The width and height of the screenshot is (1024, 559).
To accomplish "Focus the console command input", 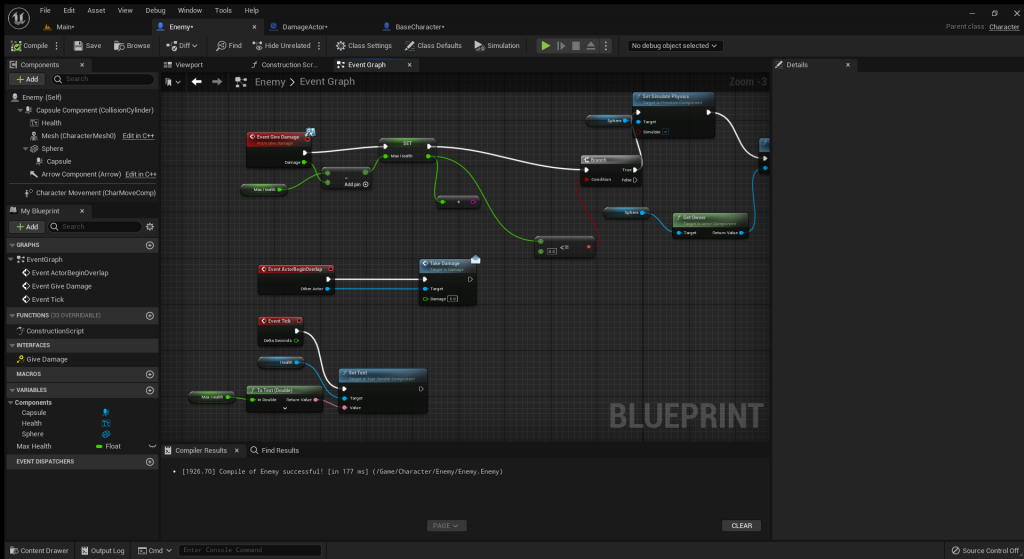I will (x=250, y=551).
